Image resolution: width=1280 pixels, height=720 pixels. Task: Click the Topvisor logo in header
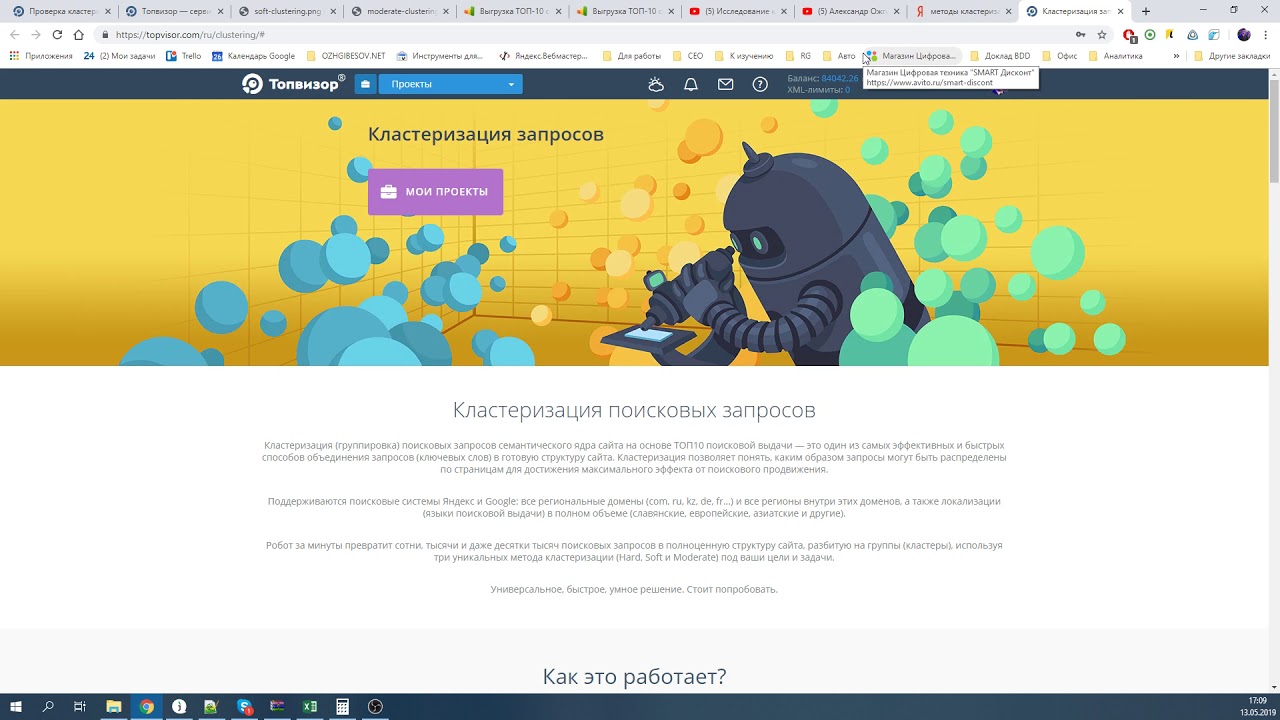tap(294, 84)
